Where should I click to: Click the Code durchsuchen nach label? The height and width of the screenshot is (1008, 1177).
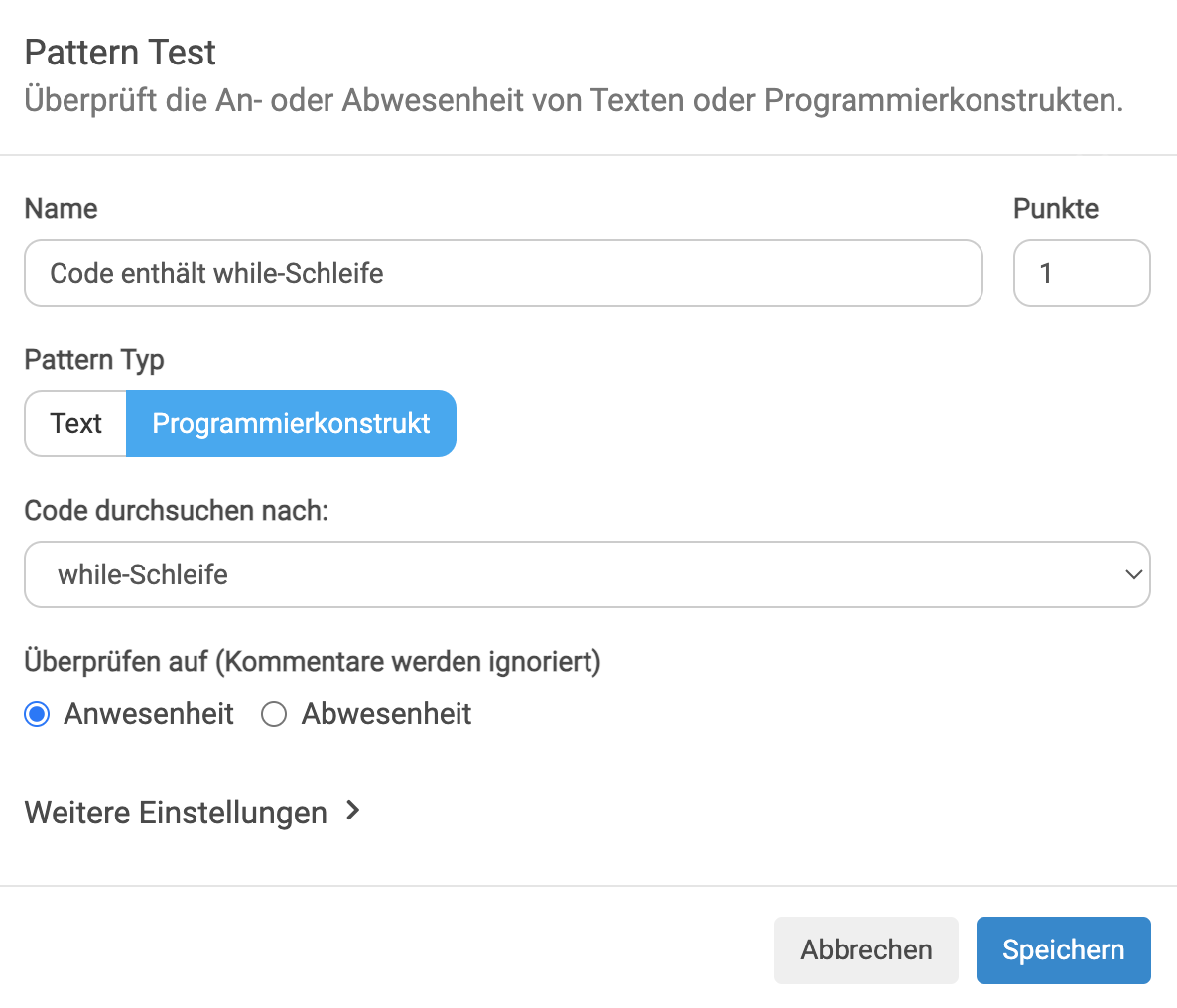pos(177,511)
